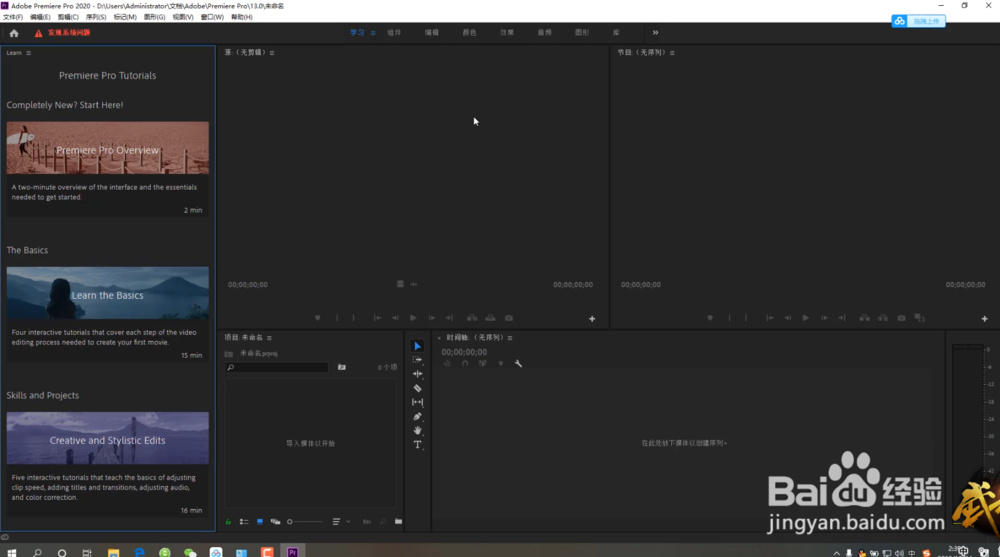Select the Ripple Edit tool
1000x557 pixels.
tap(418, 374)
